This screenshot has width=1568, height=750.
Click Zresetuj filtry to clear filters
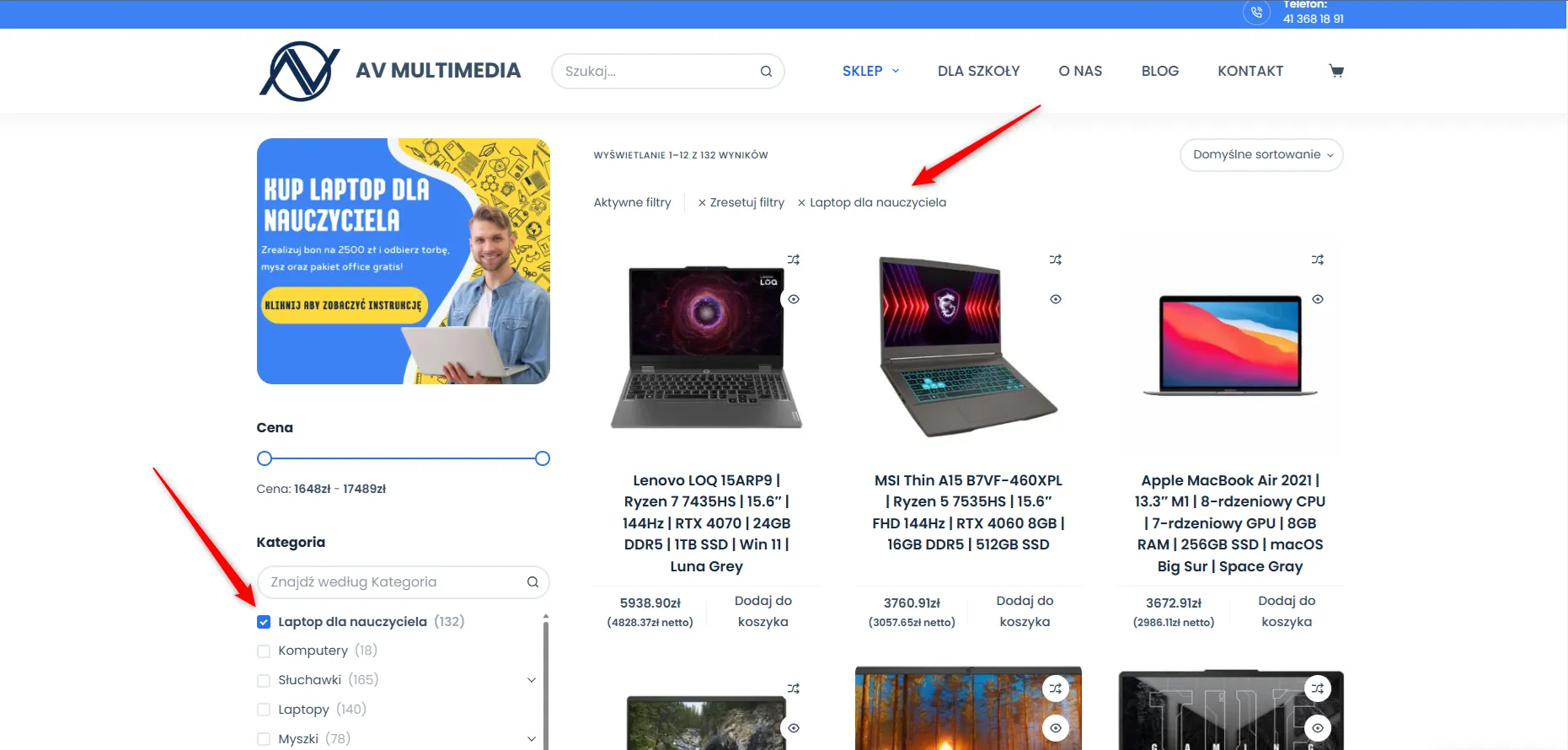coord(741,202)
